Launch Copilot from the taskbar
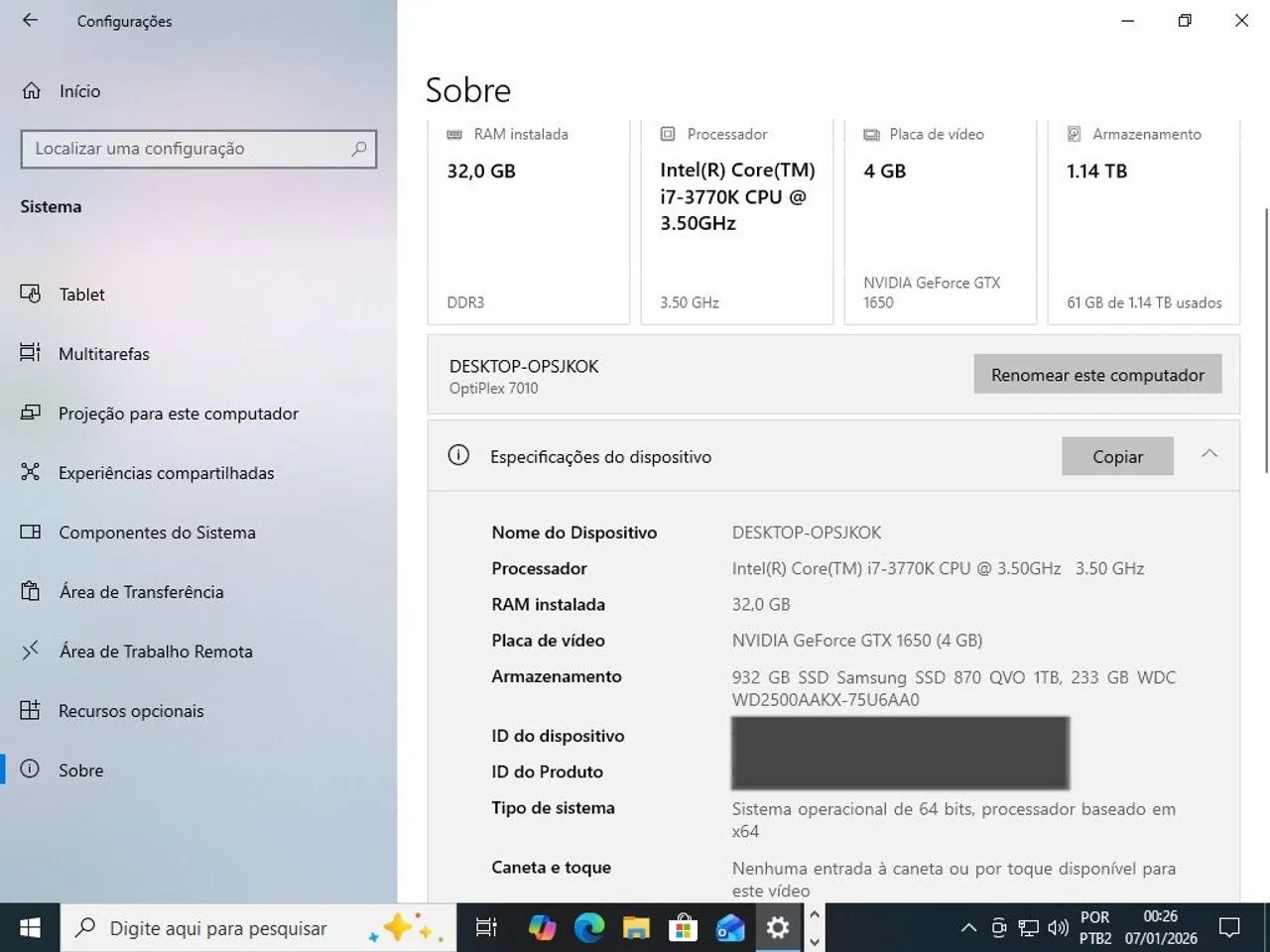The image size is (1270, 952). tap(542, 928)
